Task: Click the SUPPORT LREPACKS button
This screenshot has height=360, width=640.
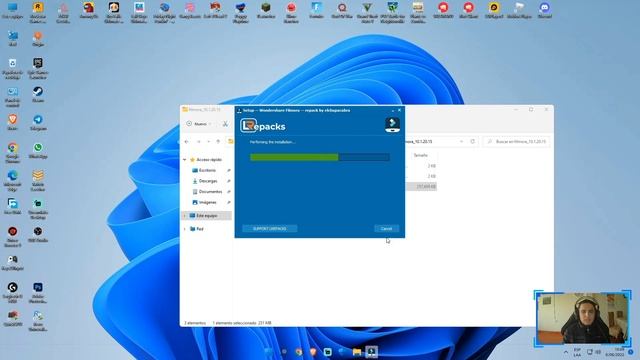Action: [x=269, y=229]
